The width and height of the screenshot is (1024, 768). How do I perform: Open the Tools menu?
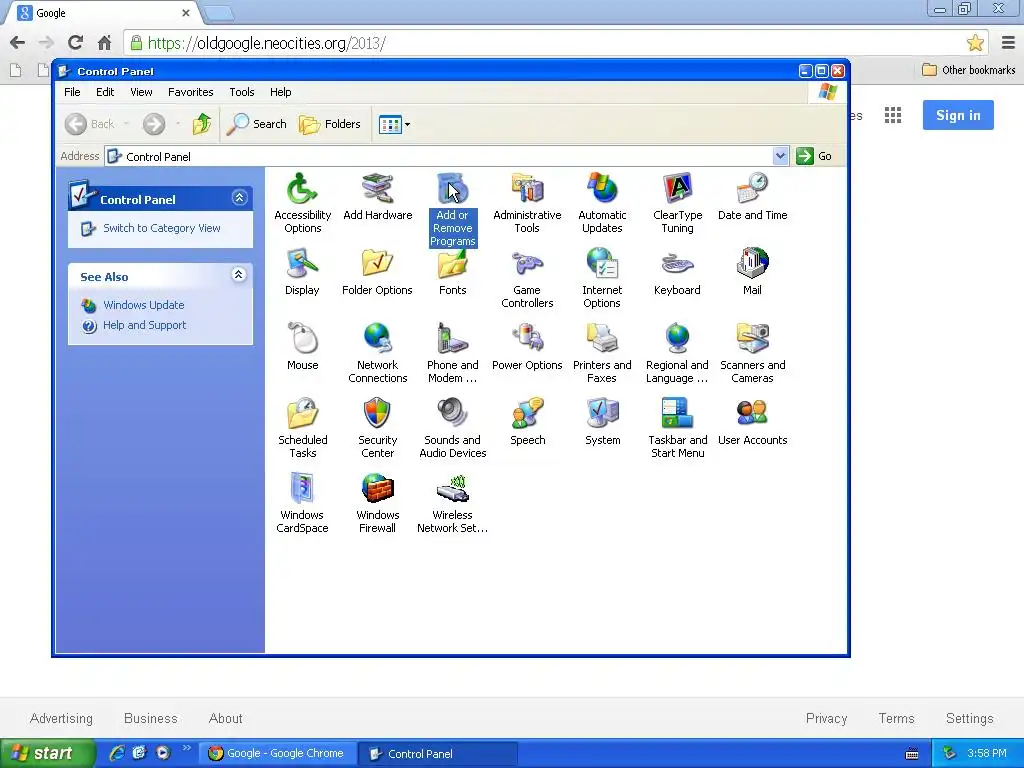pyautogui.click(x=242, y=92)
